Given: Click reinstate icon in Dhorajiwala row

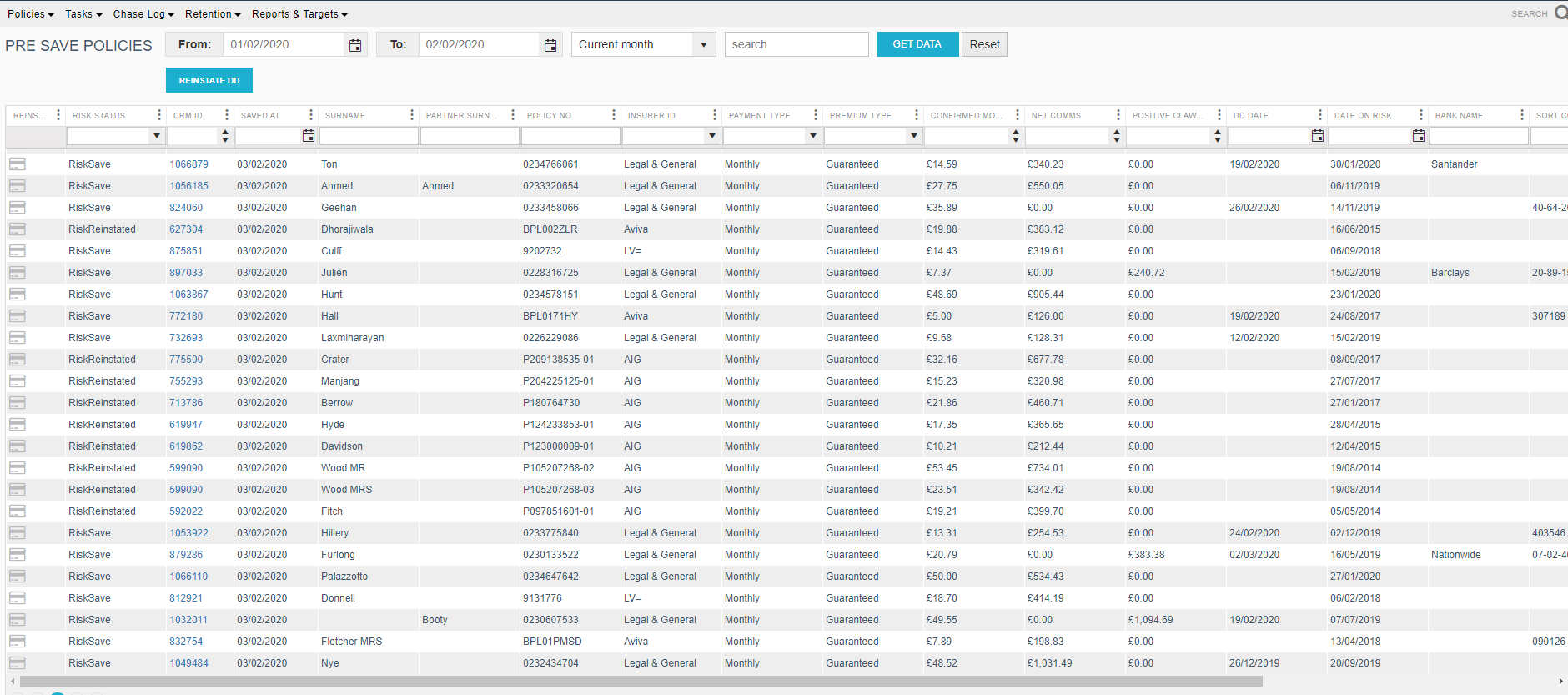Looking at the screenshot, I should coord(17,229).
